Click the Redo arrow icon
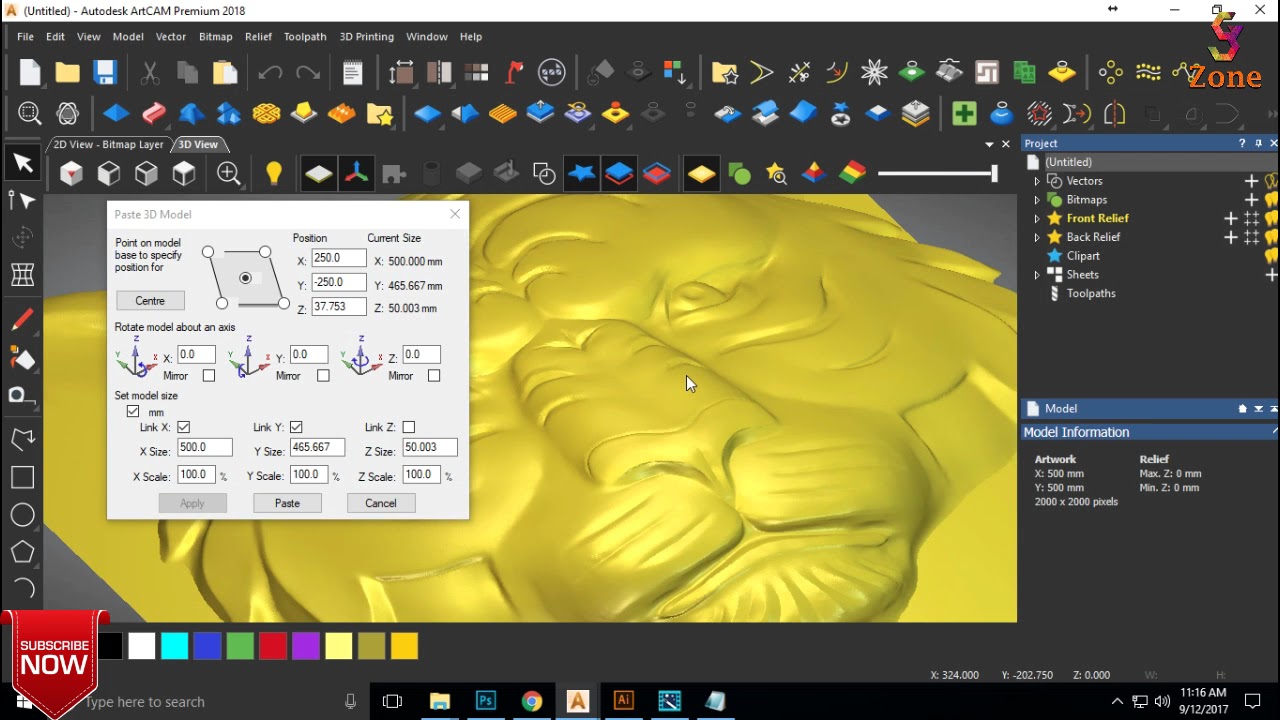The image size is (1280, 720). coord(308,72)
